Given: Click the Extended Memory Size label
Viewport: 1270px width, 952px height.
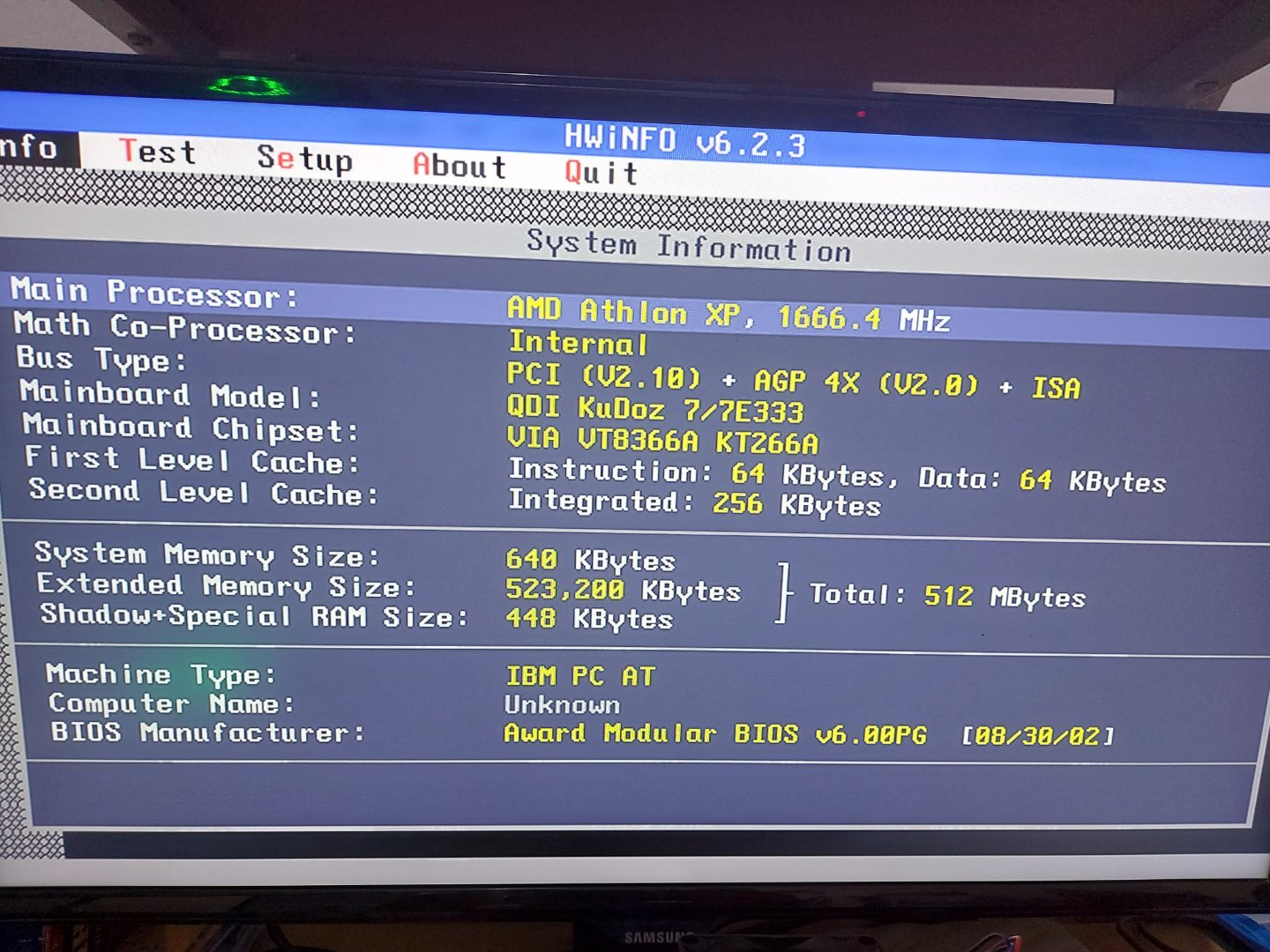Looking at the screenshot, I should pyautogui.click(x=226, y=585).
